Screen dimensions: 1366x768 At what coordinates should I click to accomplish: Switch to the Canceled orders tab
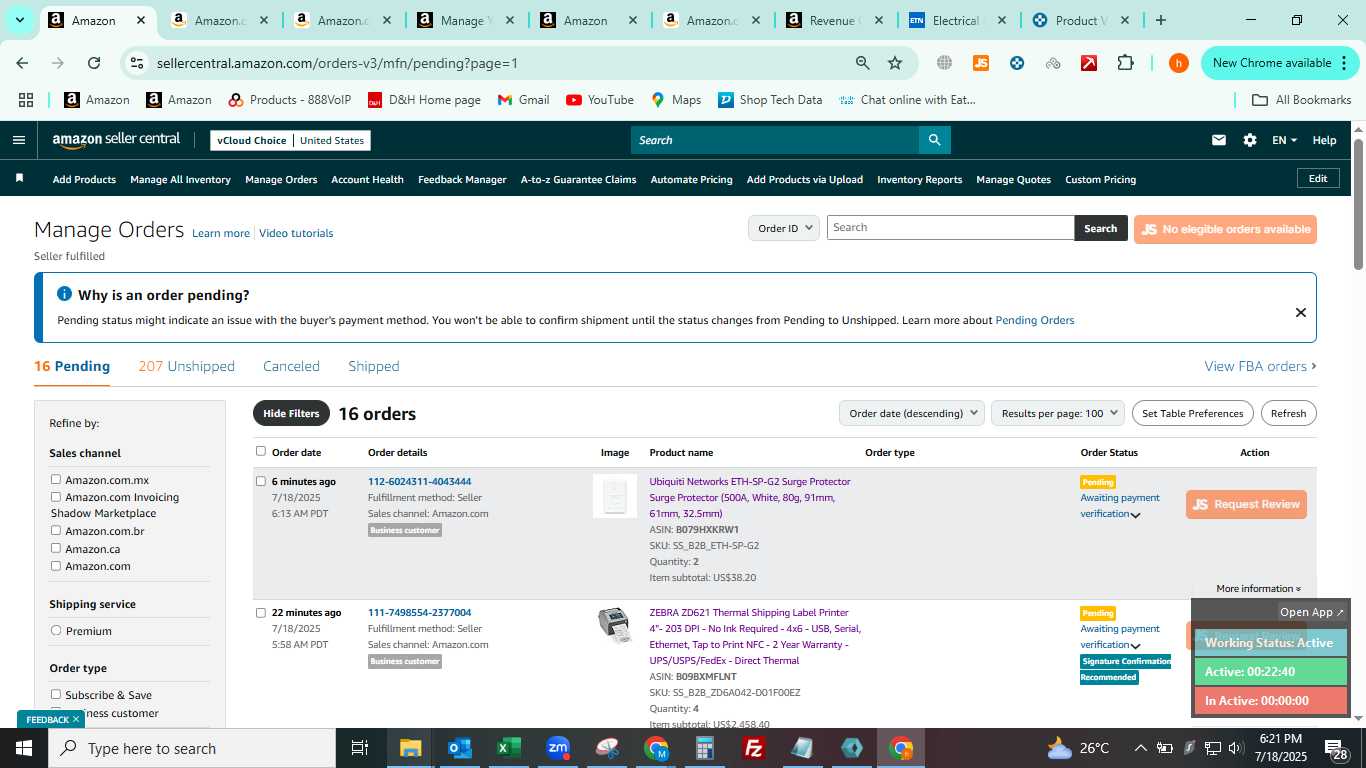(291, 366)
